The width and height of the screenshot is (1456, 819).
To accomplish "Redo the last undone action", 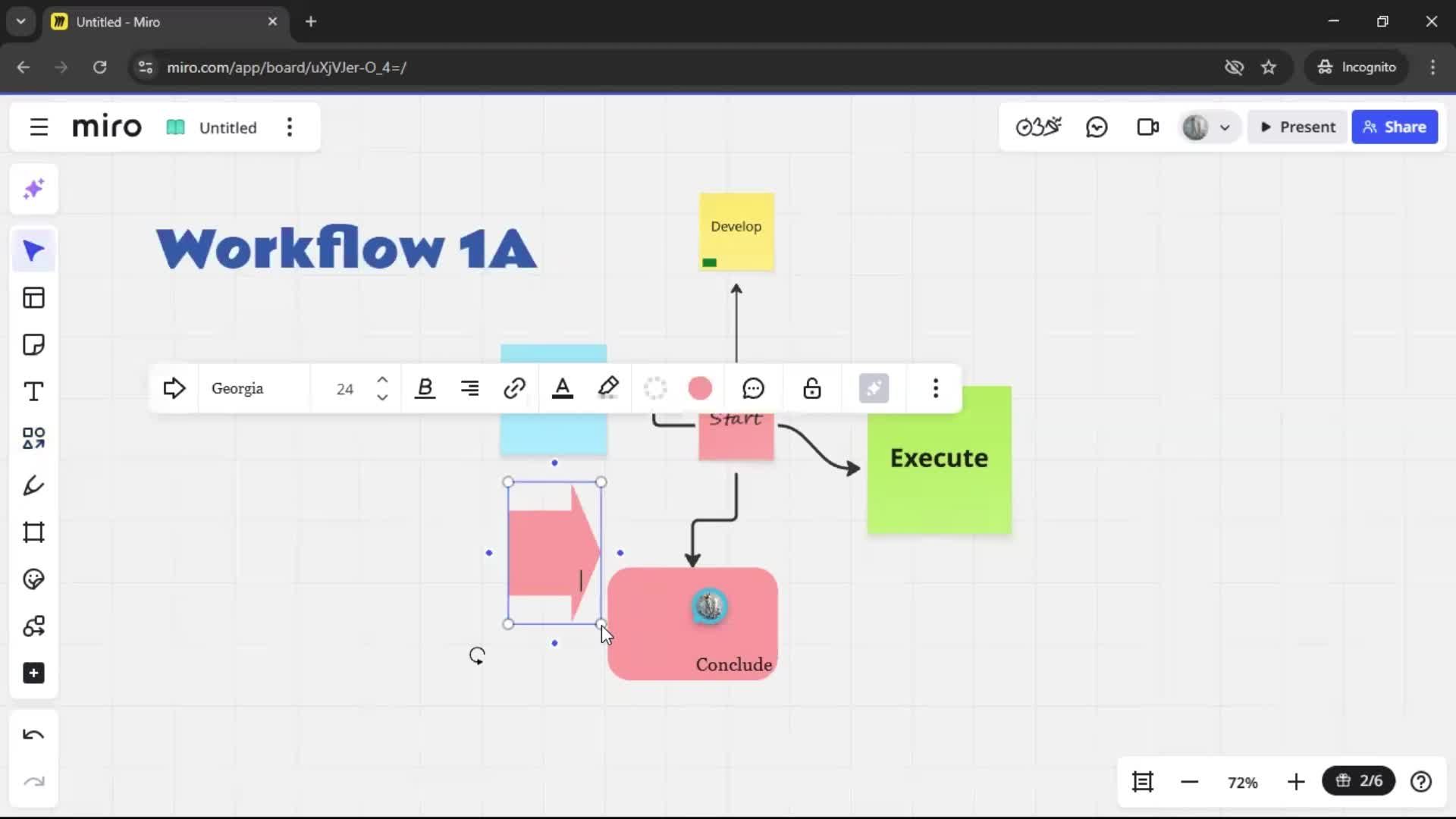I will pos(33,782).
